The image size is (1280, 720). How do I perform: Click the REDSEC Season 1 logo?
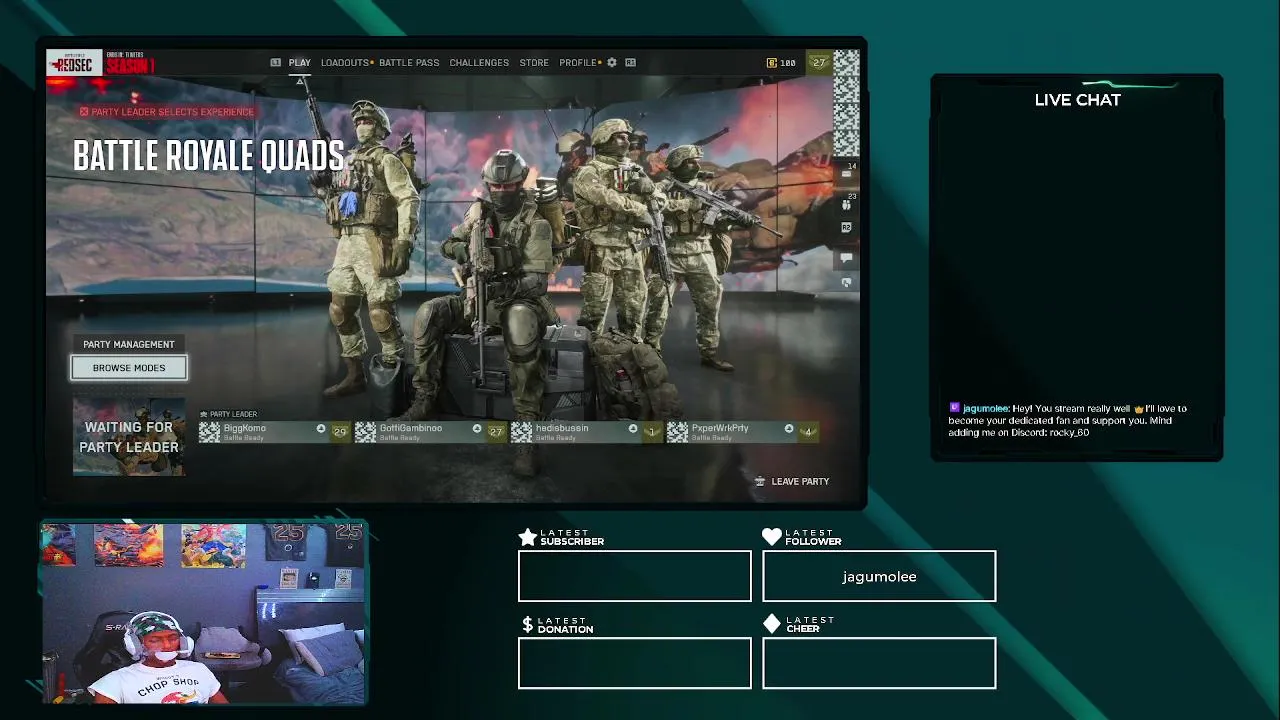[101, 64]
